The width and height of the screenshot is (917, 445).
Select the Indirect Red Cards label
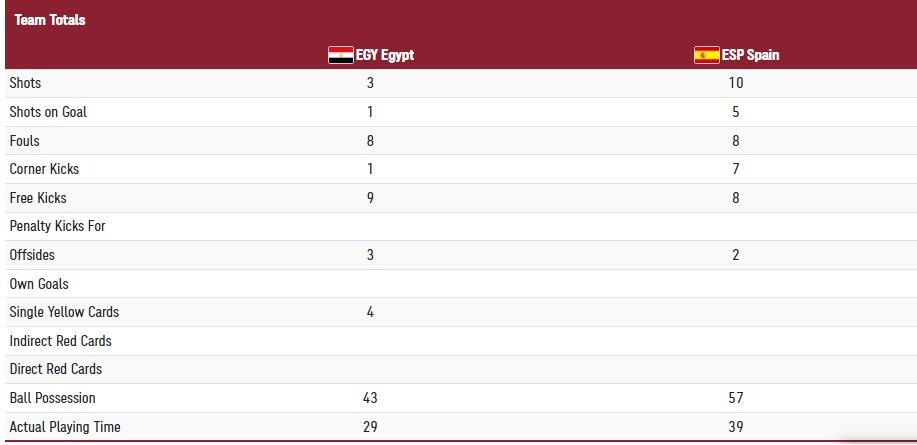pos(60,341)
